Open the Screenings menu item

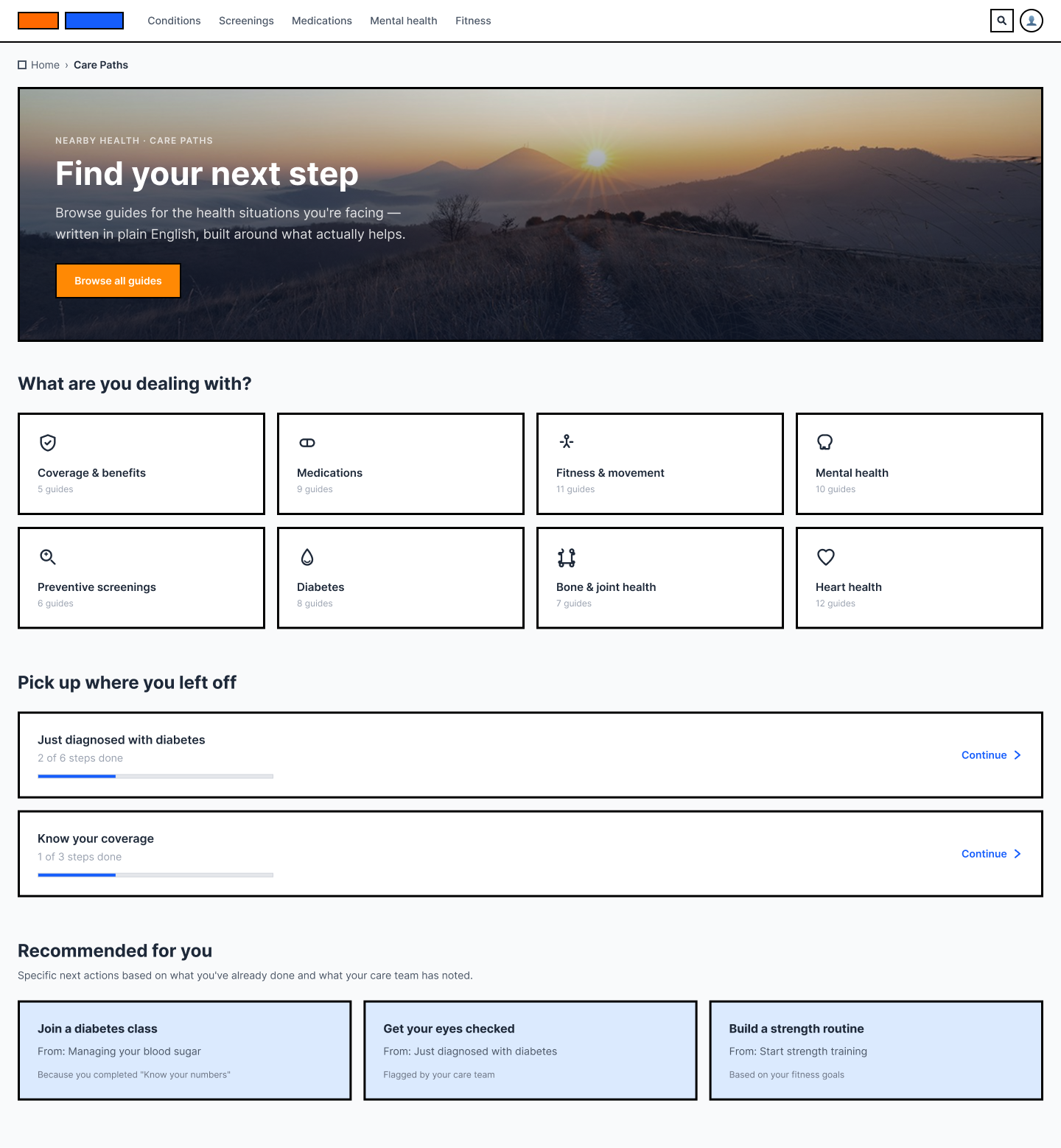point(246,21)
